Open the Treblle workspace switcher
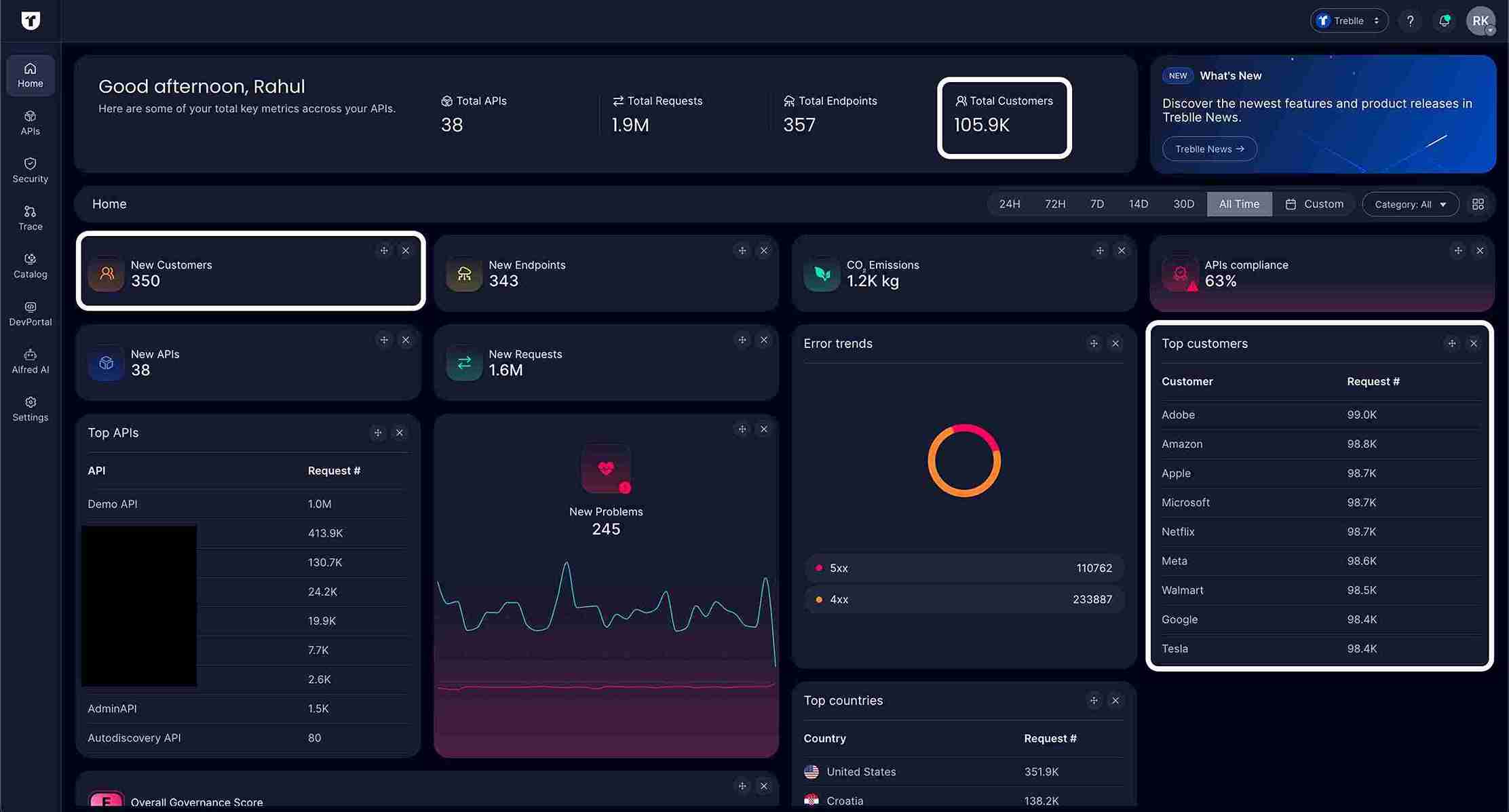 (1349, 21)
